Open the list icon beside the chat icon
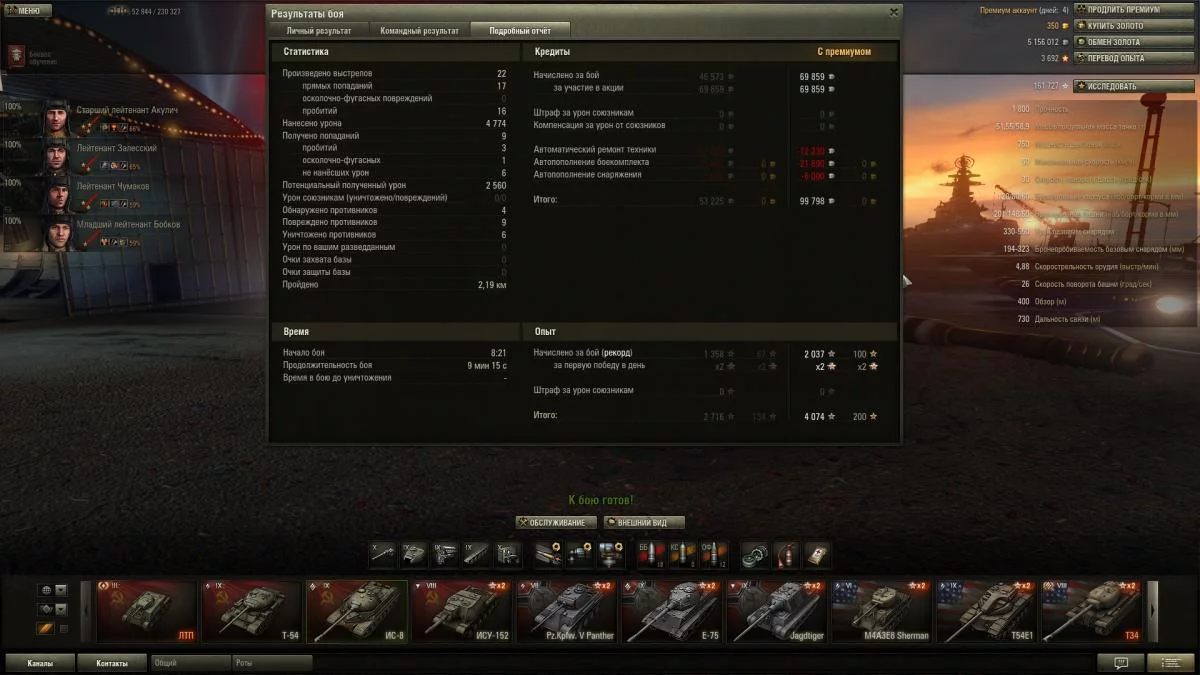 pos(1170,662)
